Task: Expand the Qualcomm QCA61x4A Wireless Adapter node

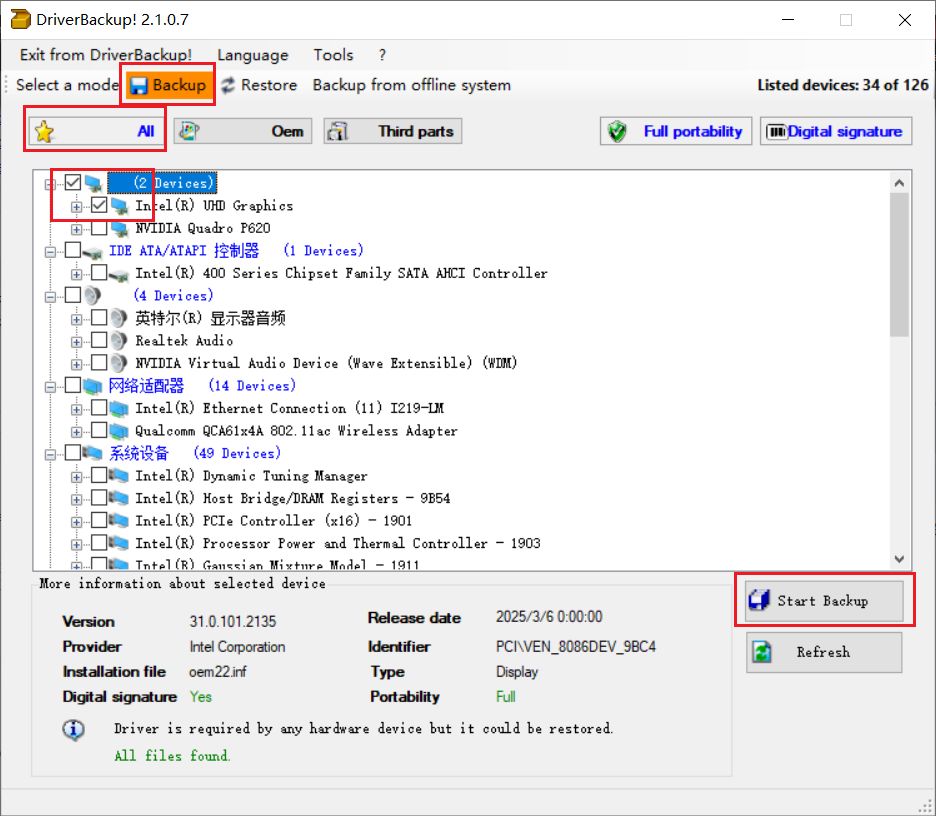Action: pyautogui.click(x=77, y=431)
